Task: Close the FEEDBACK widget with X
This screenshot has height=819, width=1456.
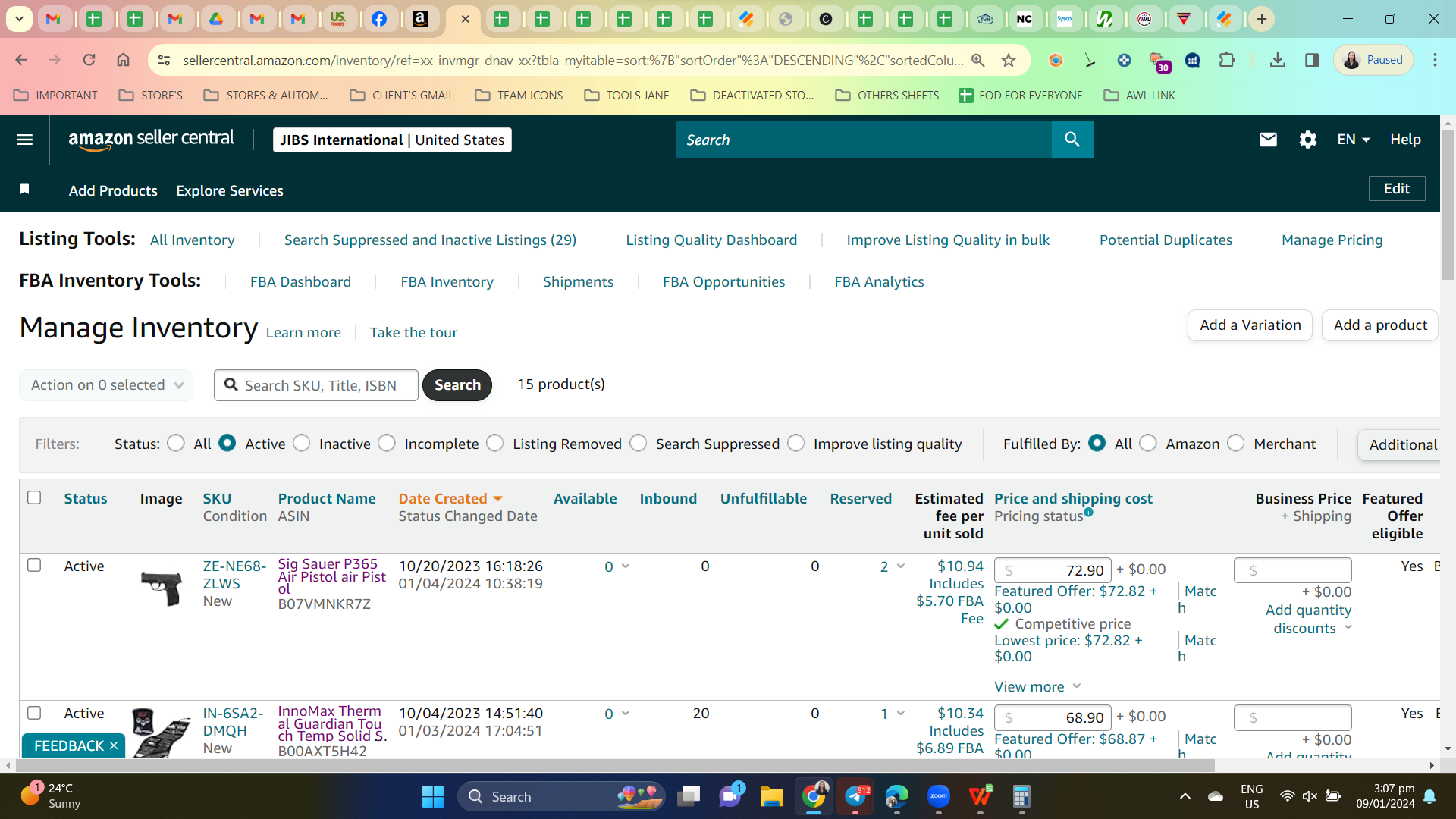Action: 114,745
